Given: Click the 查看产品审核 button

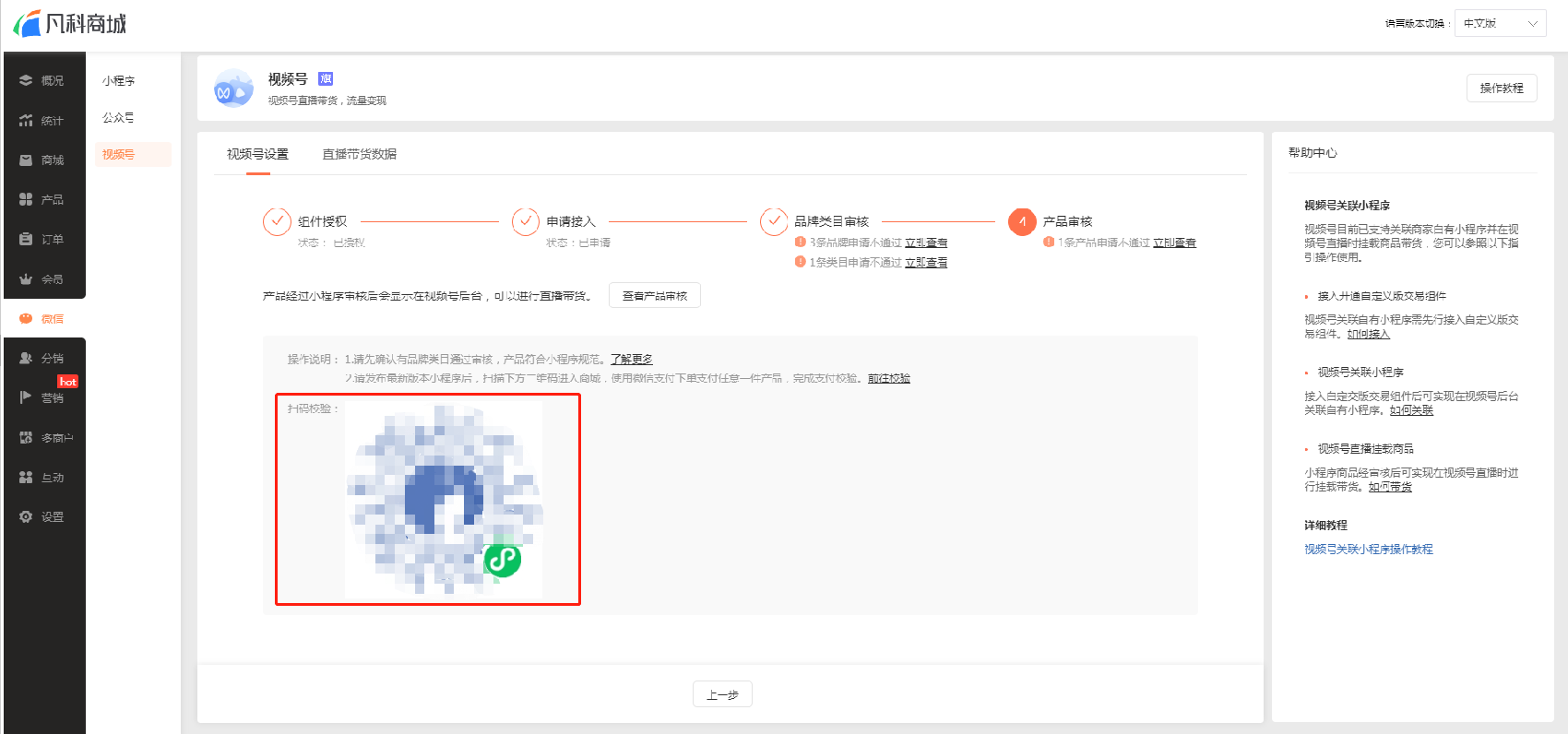Looking at the screenshot, I should 655,295.
